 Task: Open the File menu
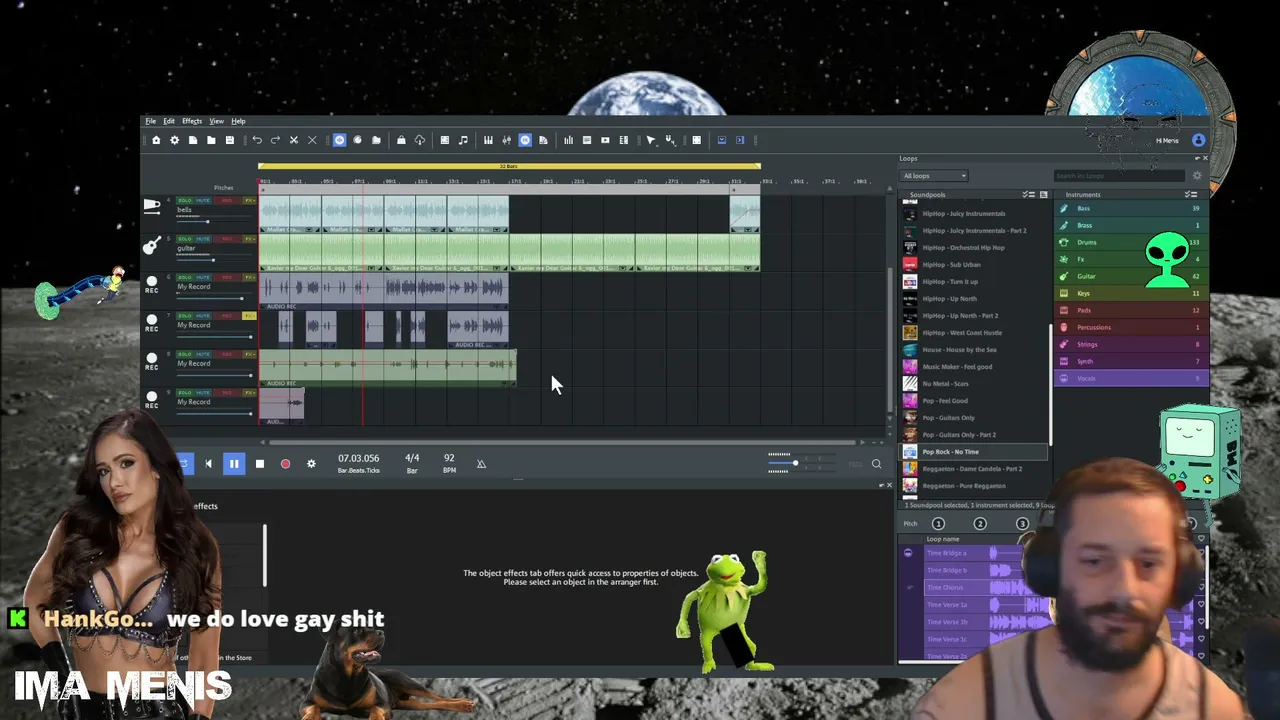tap(151, 121)
